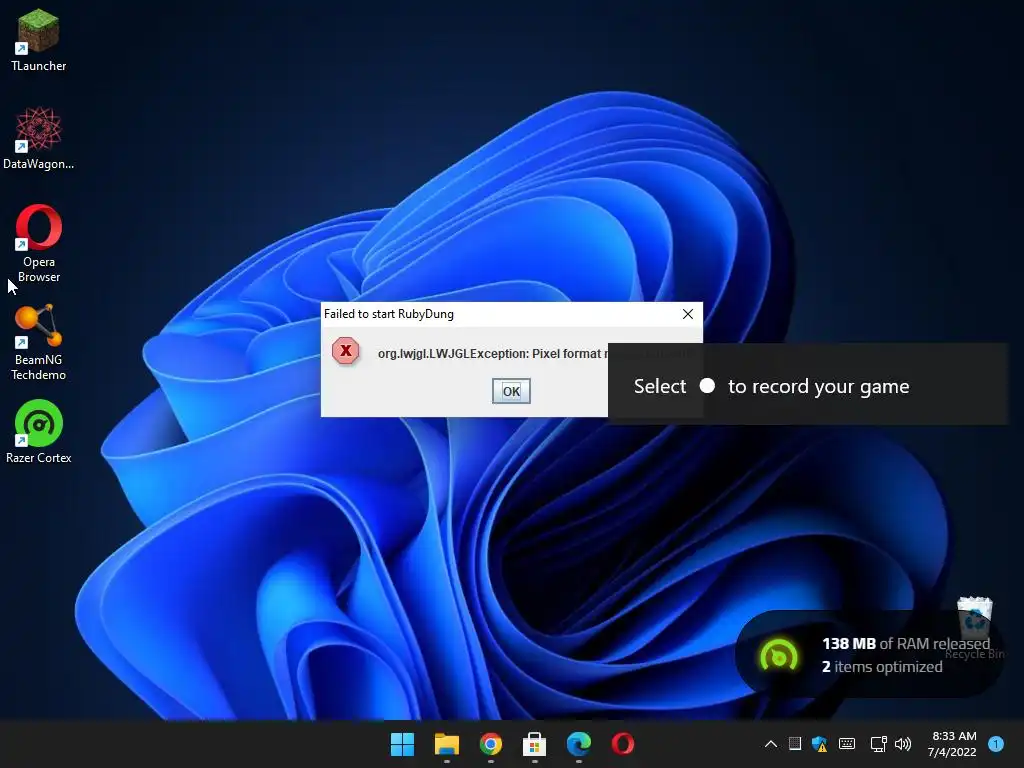This screenshot has width=1024, height=768.
Task: Close the Failed to start RubyDung dialog
Action: (x=688, y=314)
